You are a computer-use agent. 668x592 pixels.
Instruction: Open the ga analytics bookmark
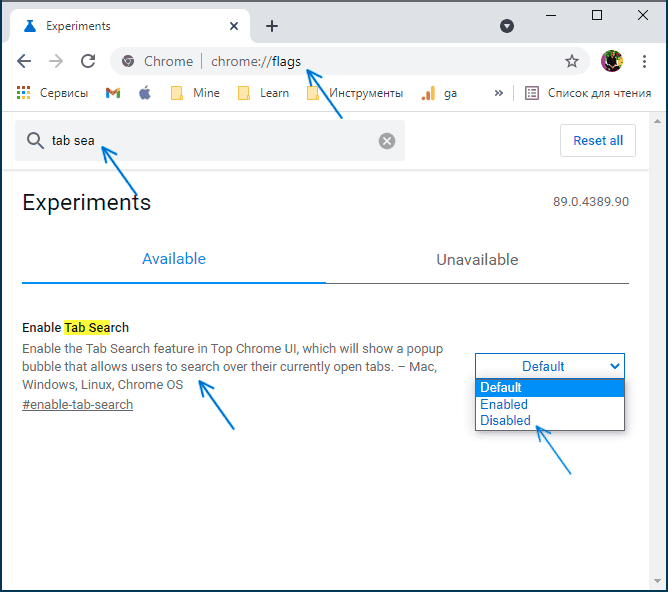[x=439, y=93]
